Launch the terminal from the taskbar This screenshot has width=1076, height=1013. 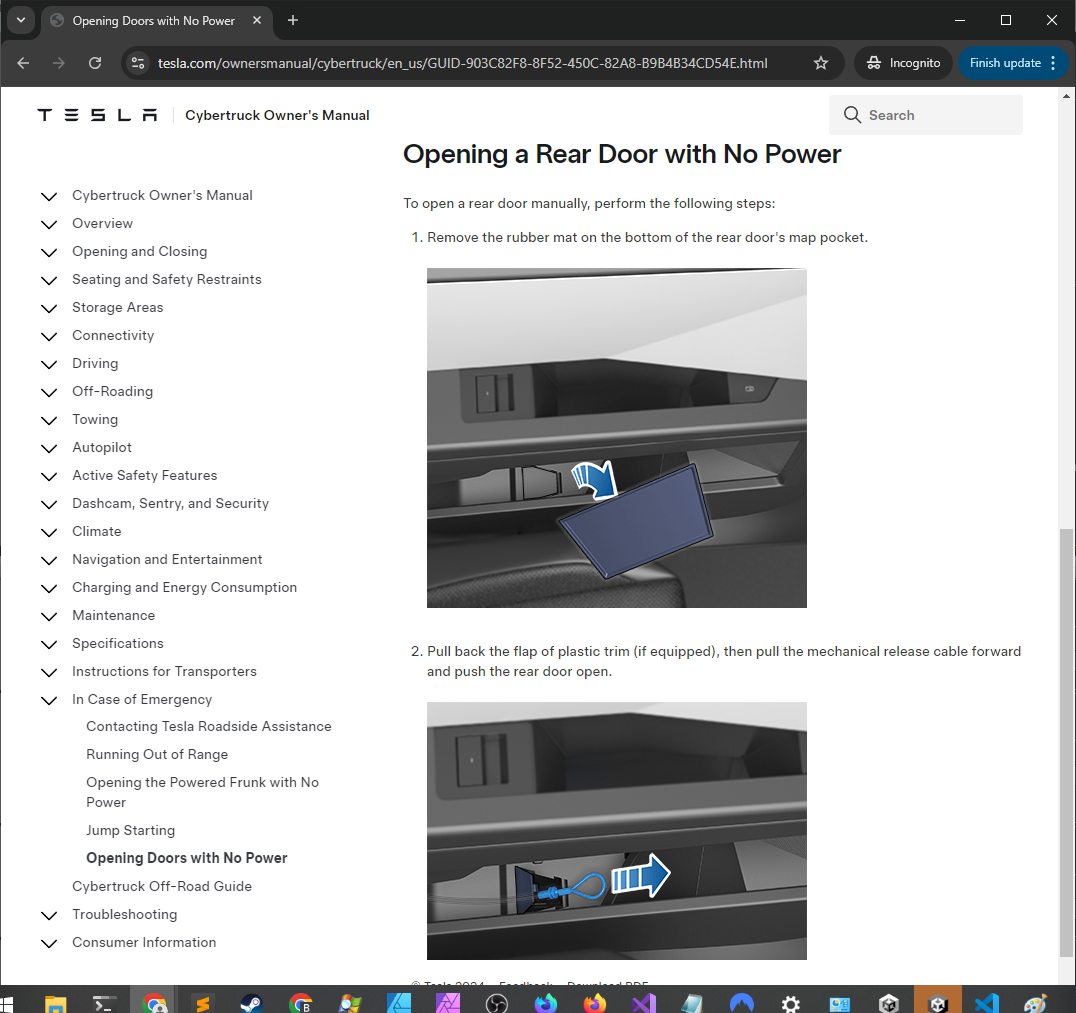105,1004
